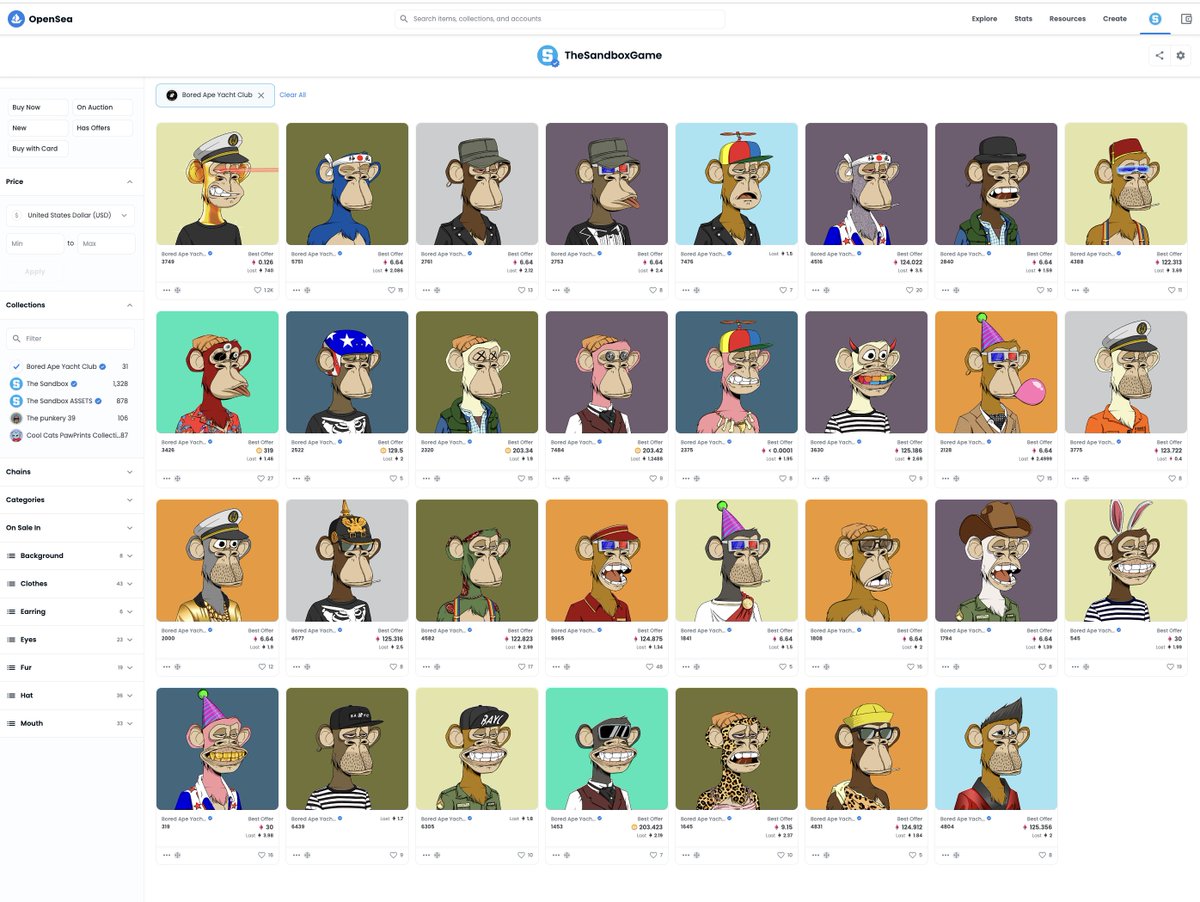Image resolution: width=1200 pixels, height=902 pixels.
Task: Favorite the heart icon on ape 3749
Action: [x=258, y=290]
